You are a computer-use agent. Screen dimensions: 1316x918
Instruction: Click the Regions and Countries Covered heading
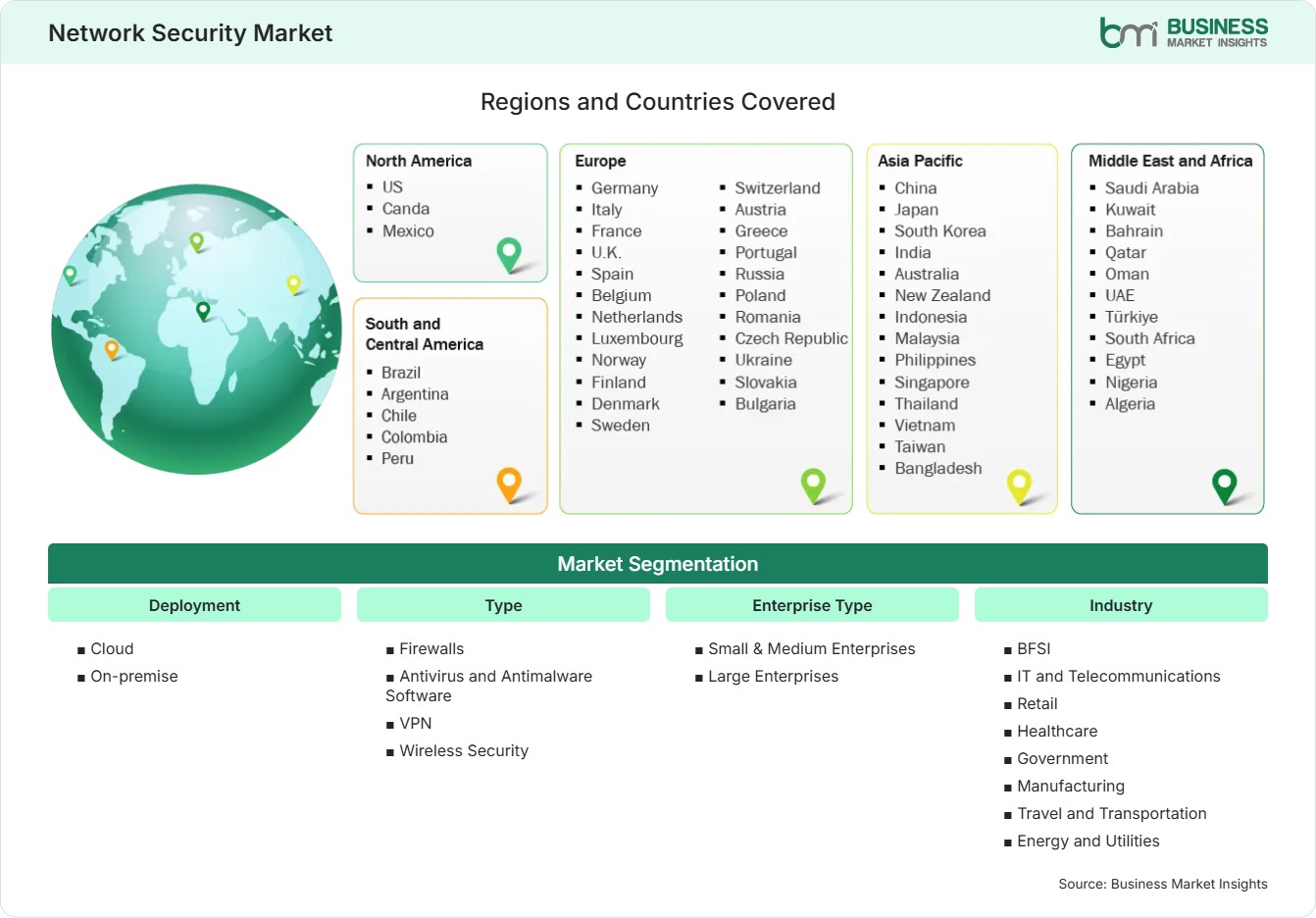click(x=658, y=102)
